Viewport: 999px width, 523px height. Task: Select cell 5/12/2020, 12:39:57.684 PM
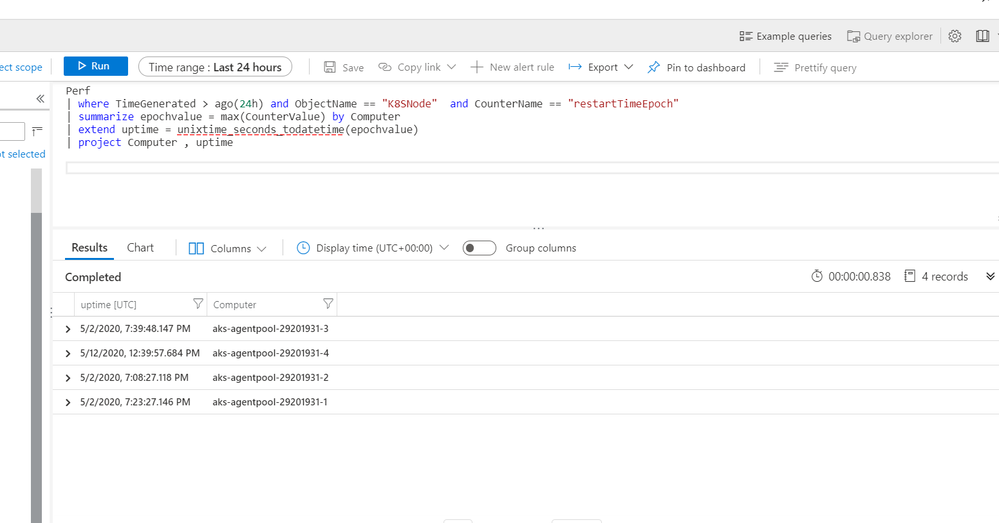[140, 353]
